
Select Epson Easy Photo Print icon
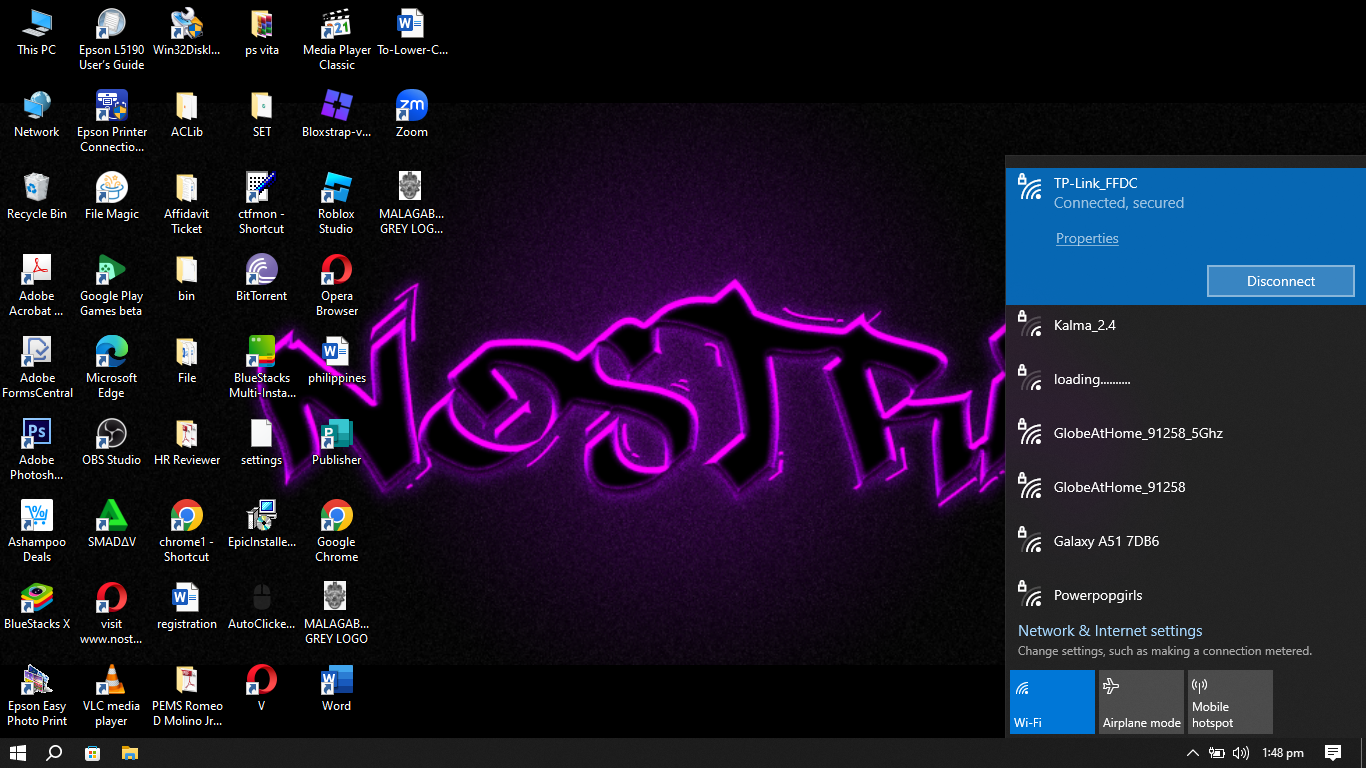click(x=37, y=696)
